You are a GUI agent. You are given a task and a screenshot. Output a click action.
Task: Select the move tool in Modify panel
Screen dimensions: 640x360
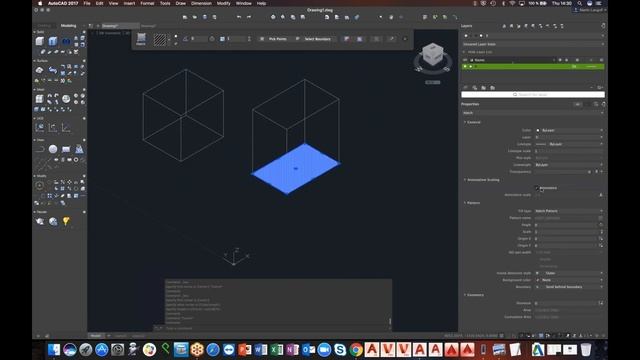click(40, 186)
